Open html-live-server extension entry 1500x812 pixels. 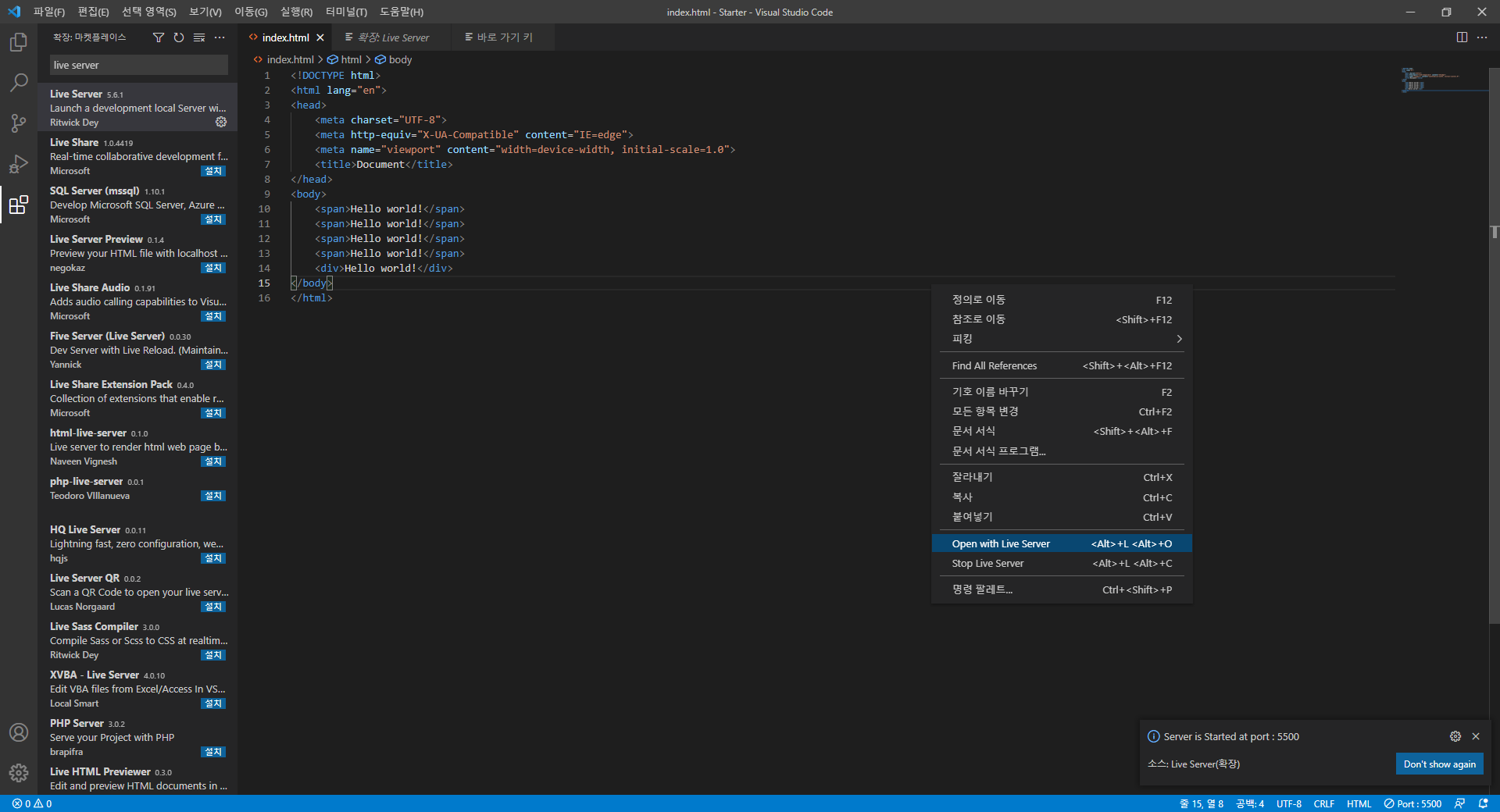click(x=137, y=447)
